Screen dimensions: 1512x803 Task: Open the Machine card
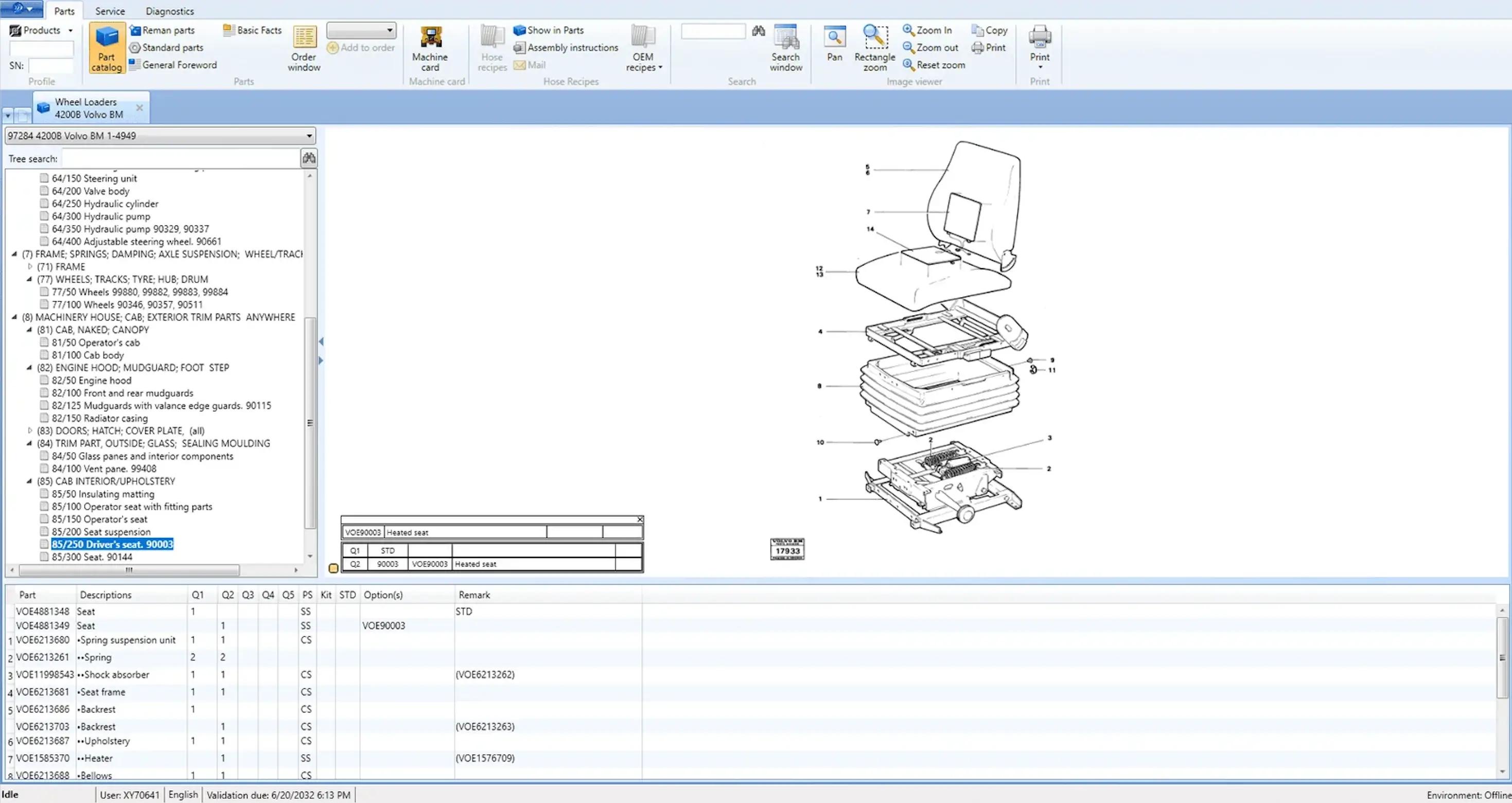430,48
